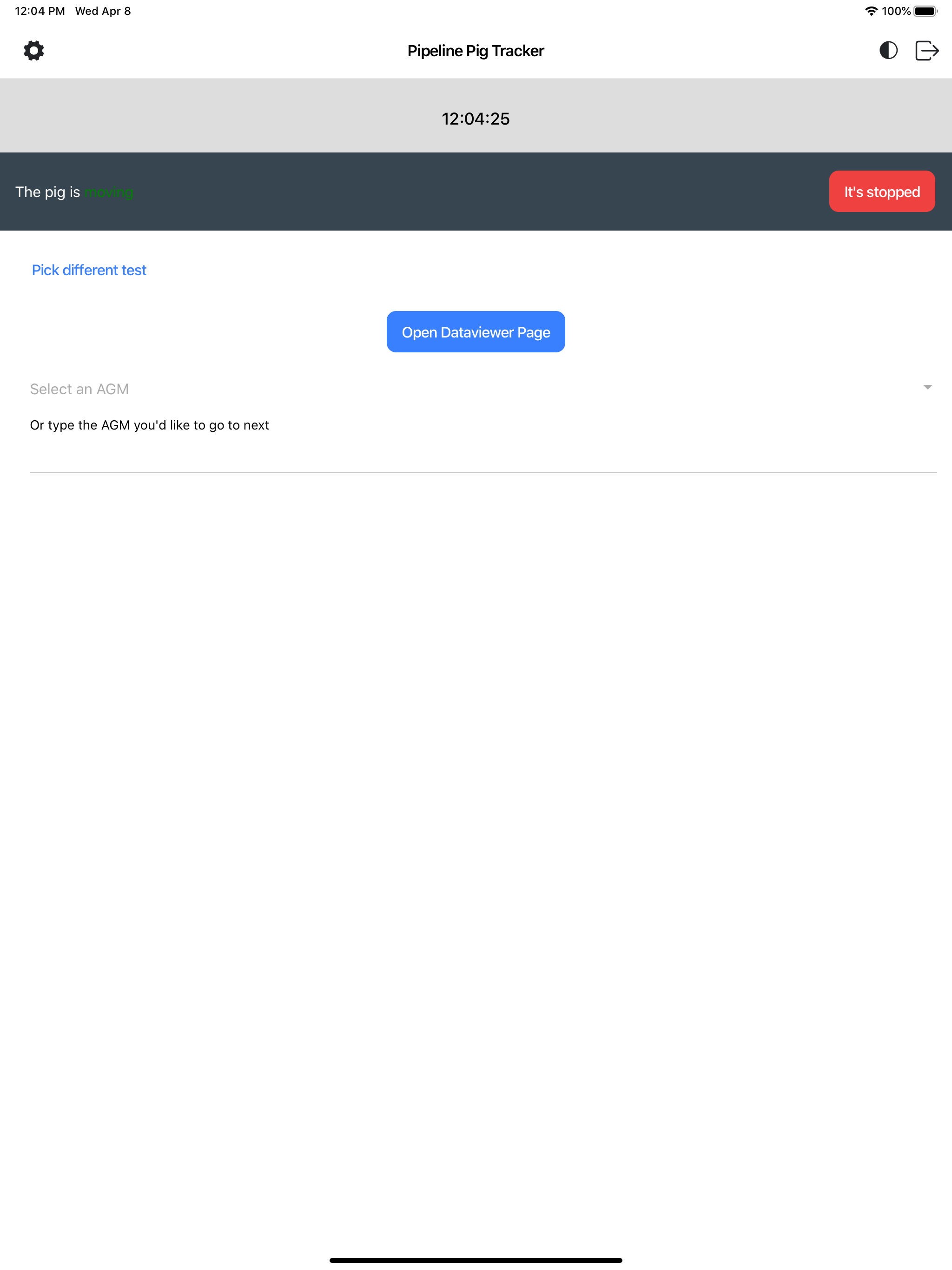Log out using the exit icon
The width and height of the screenshot is (952, 1270).
tap(927, 51)
